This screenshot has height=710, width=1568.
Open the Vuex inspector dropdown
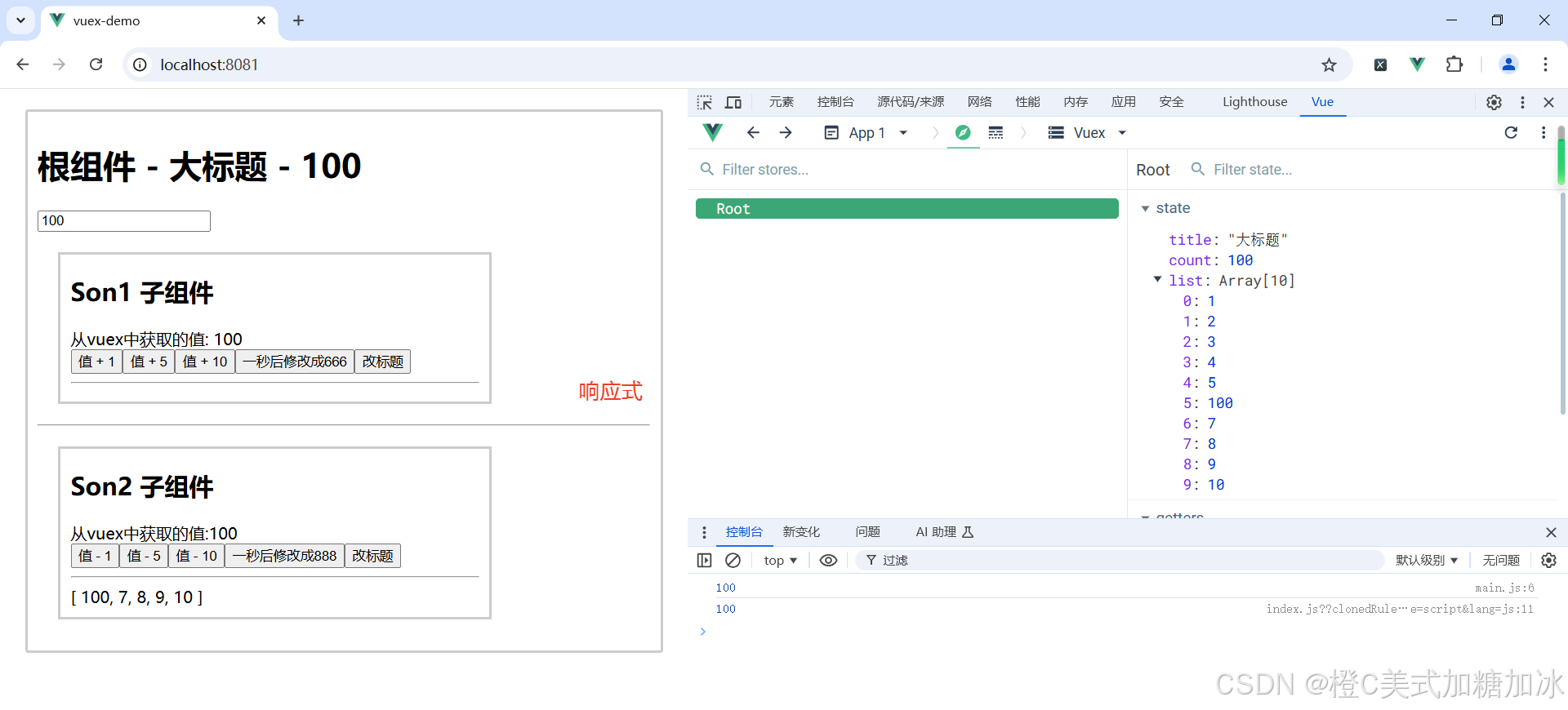(x=1088, y=132)
